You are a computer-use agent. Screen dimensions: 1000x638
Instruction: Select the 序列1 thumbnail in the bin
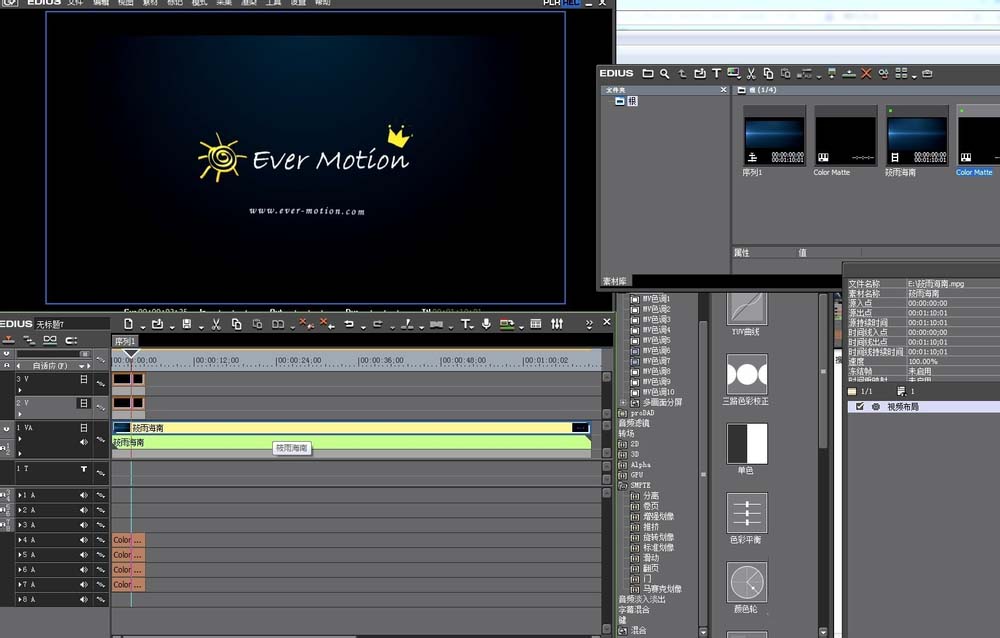774,135
